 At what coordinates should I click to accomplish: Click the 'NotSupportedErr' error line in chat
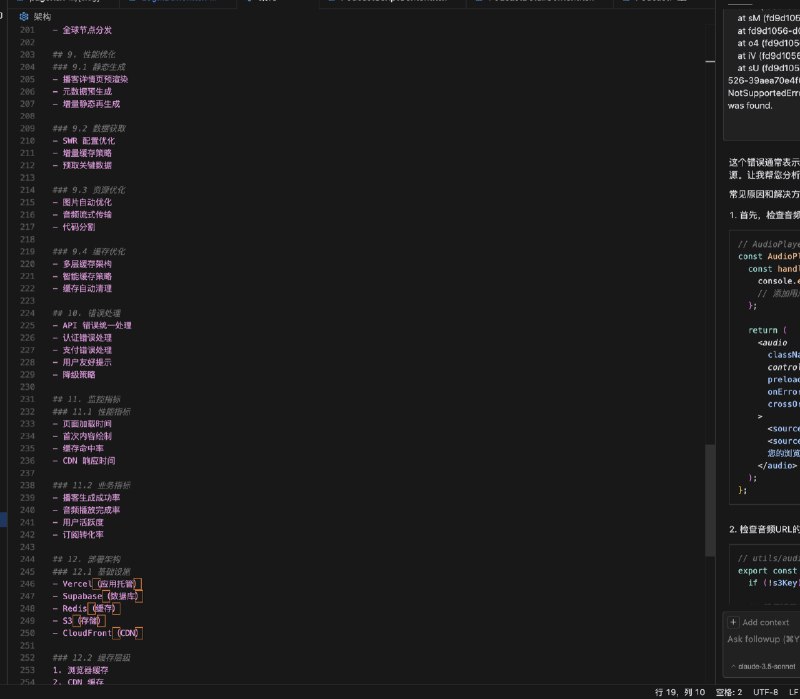(x=763, y=93)
